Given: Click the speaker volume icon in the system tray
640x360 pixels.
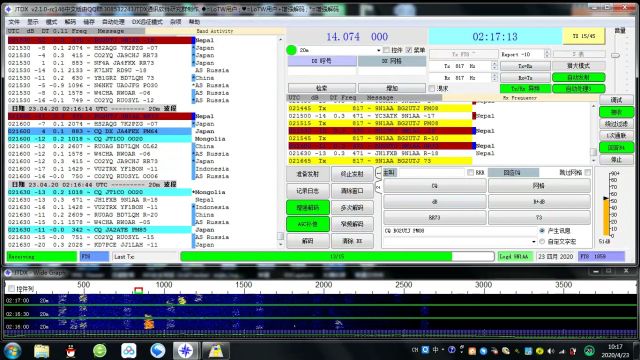Looking at the screenshot, I should click(551, 351).
